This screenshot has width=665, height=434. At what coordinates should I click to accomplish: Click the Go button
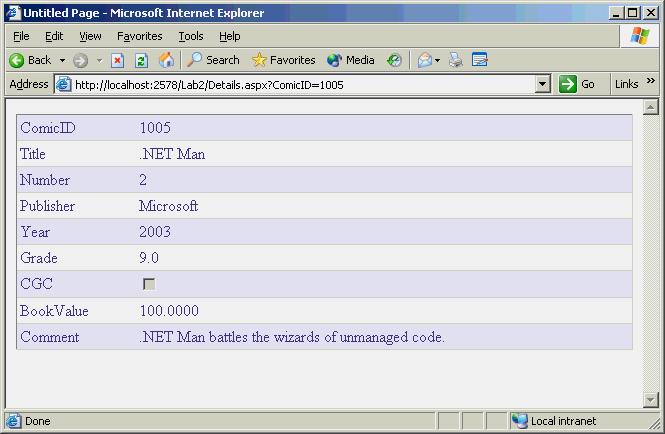(577, 84)
